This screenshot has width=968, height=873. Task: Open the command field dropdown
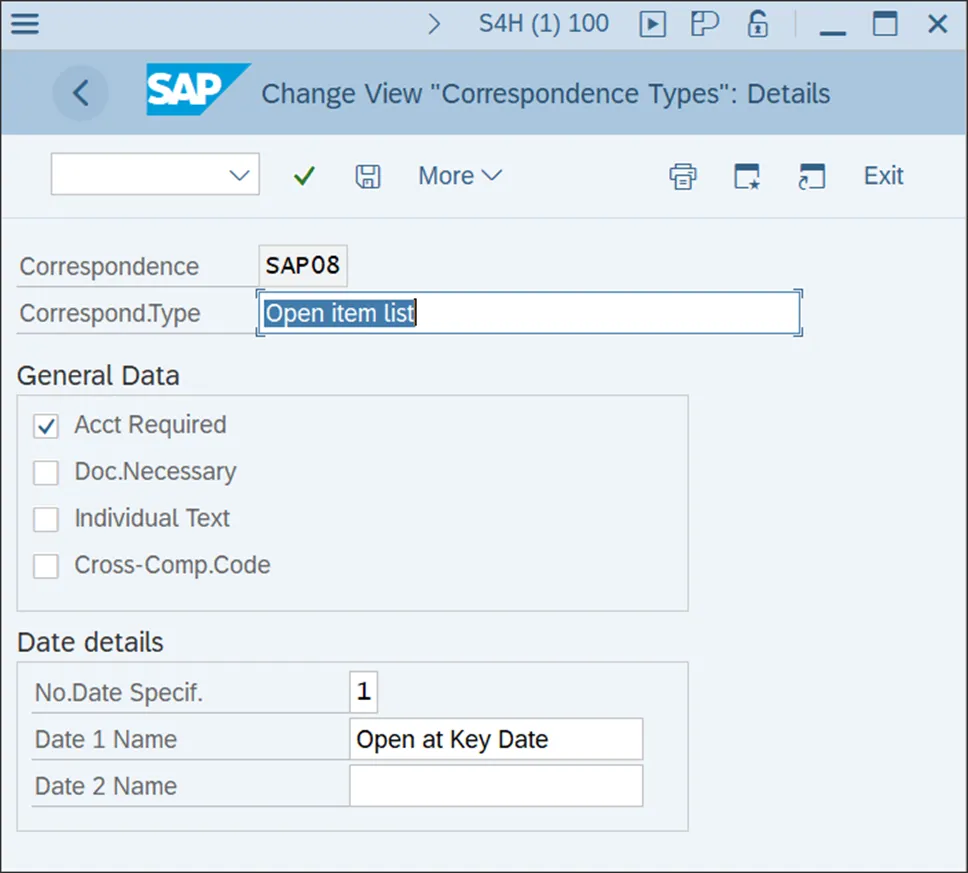pos(239,176)
